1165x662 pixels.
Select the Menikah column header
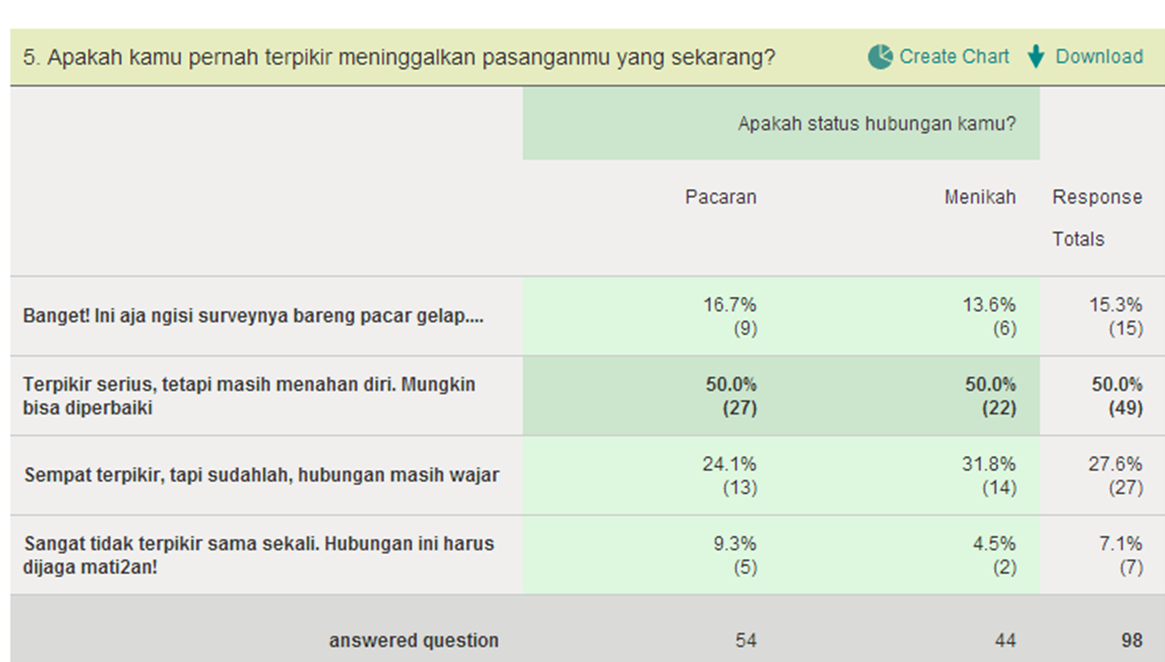979,197
